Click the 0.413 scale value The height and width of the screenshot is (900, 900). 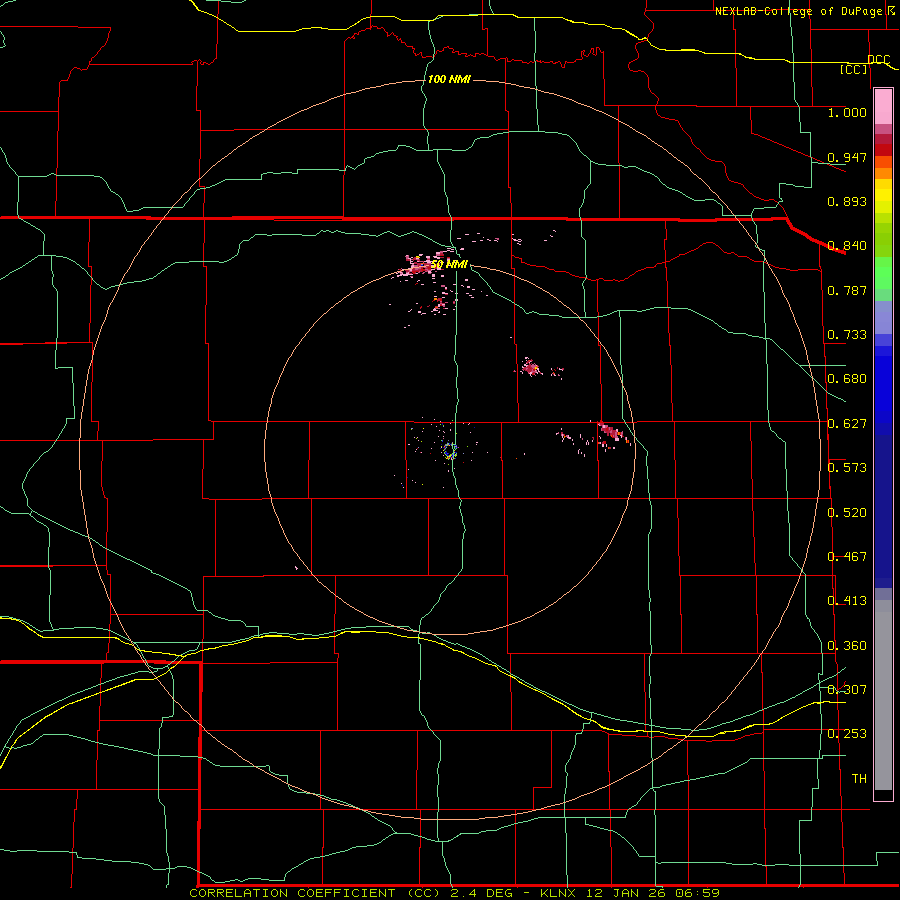click(x=847, y=601)
